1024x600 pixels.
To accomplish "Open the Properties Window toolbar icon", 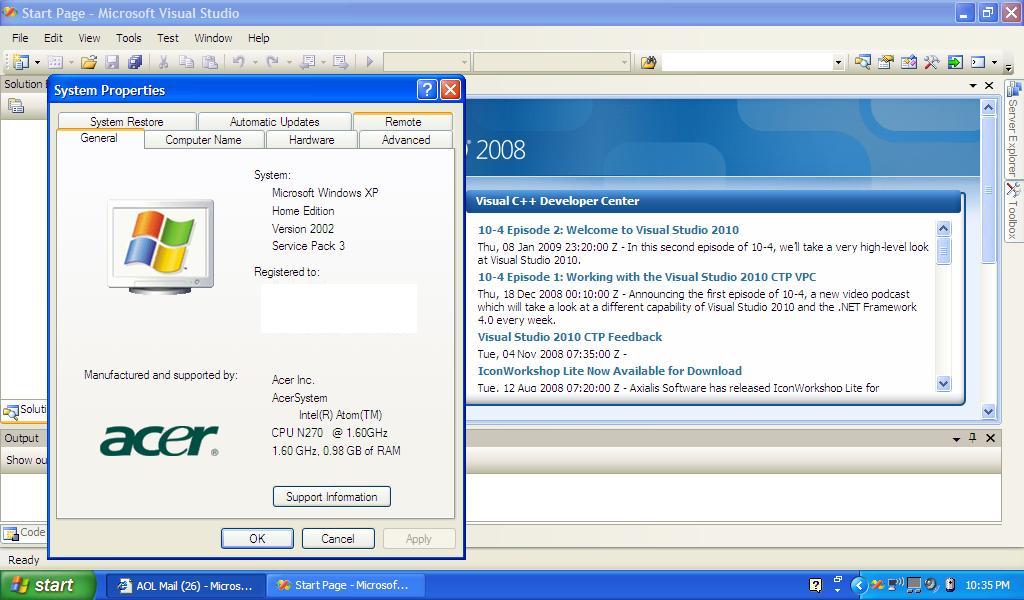I will click(x=886, y=62).
